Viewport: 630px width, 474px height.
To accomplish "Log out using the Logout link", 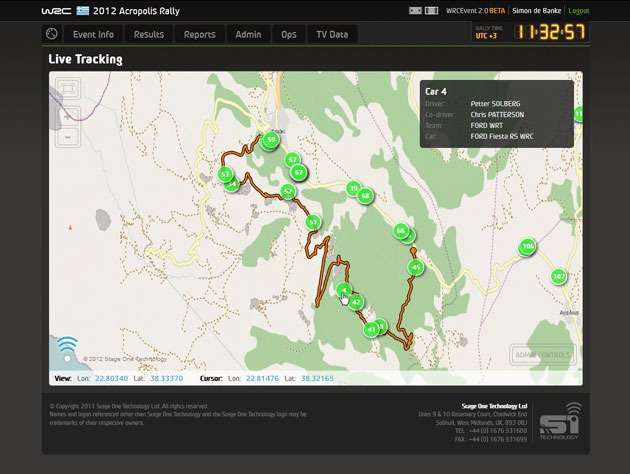I will pyautogui.click(x=578, y=10).
